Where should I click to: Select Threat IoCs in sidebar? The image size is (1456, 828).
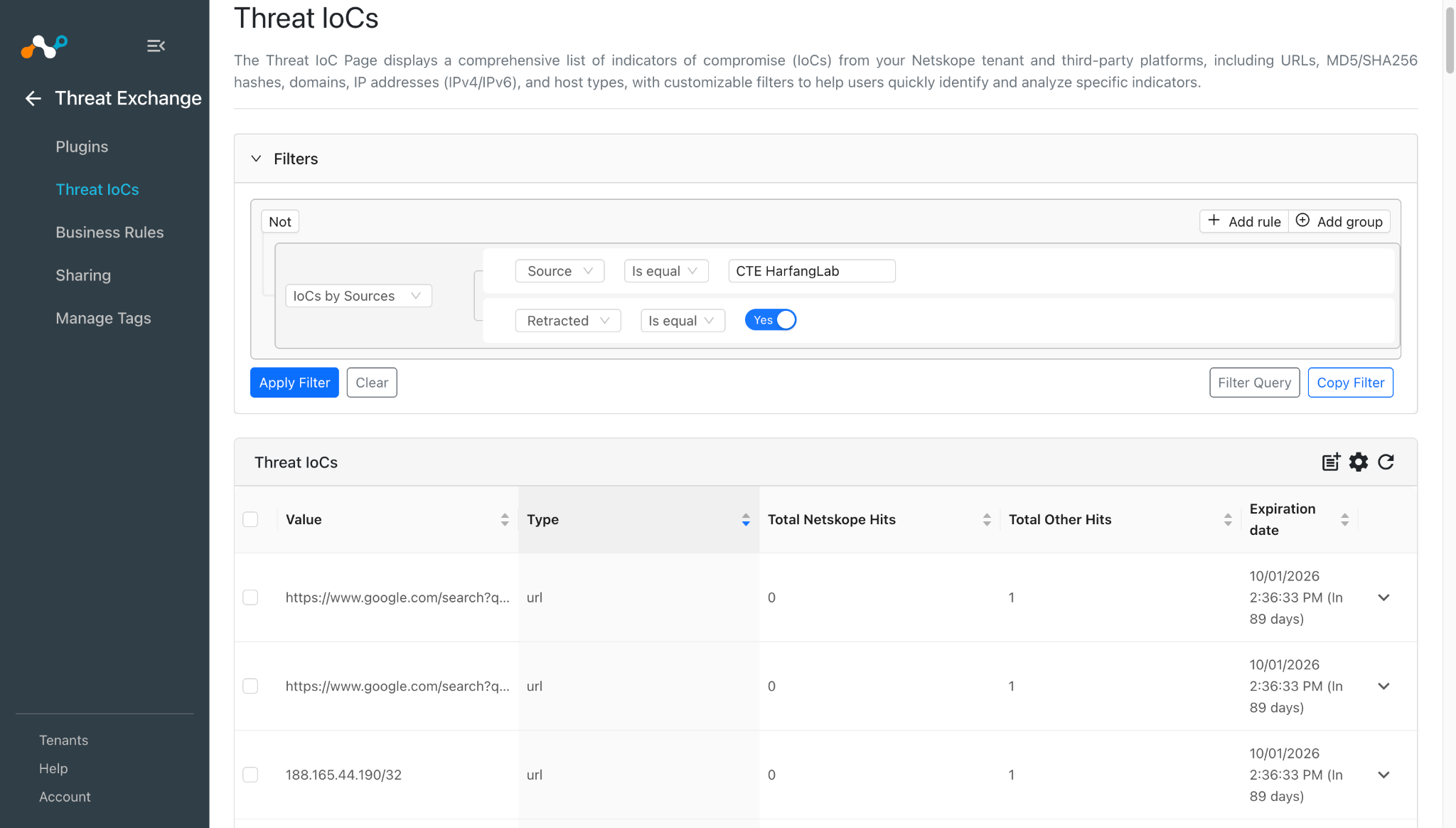pyautogui.click(x=97, y=189)
